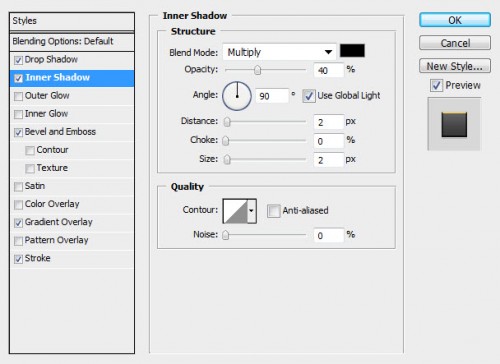
Task: Click the style preview thumbnail
Action: (454, 124)
